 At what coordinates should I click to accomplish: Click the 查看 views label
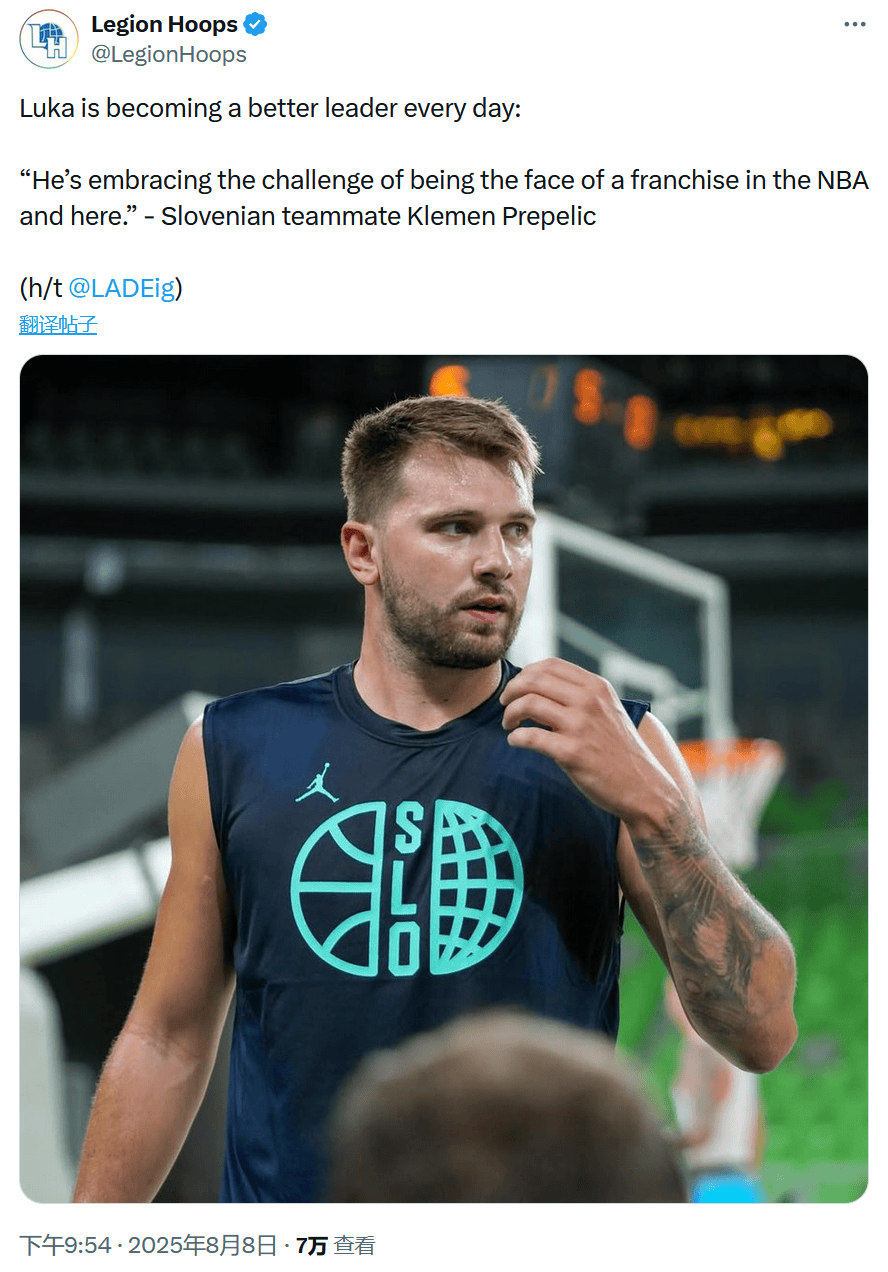point(355,1245)
